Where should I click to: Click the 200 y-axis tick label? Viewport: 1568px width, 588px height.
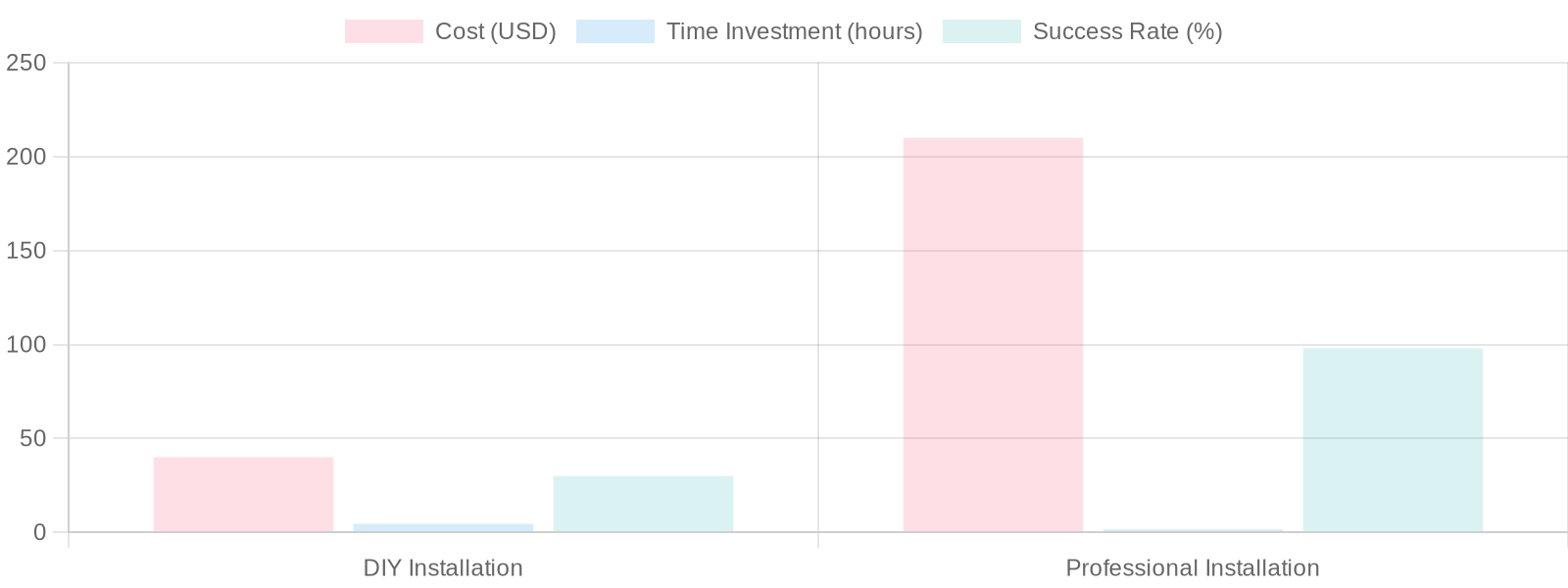(x=25, y=157)
